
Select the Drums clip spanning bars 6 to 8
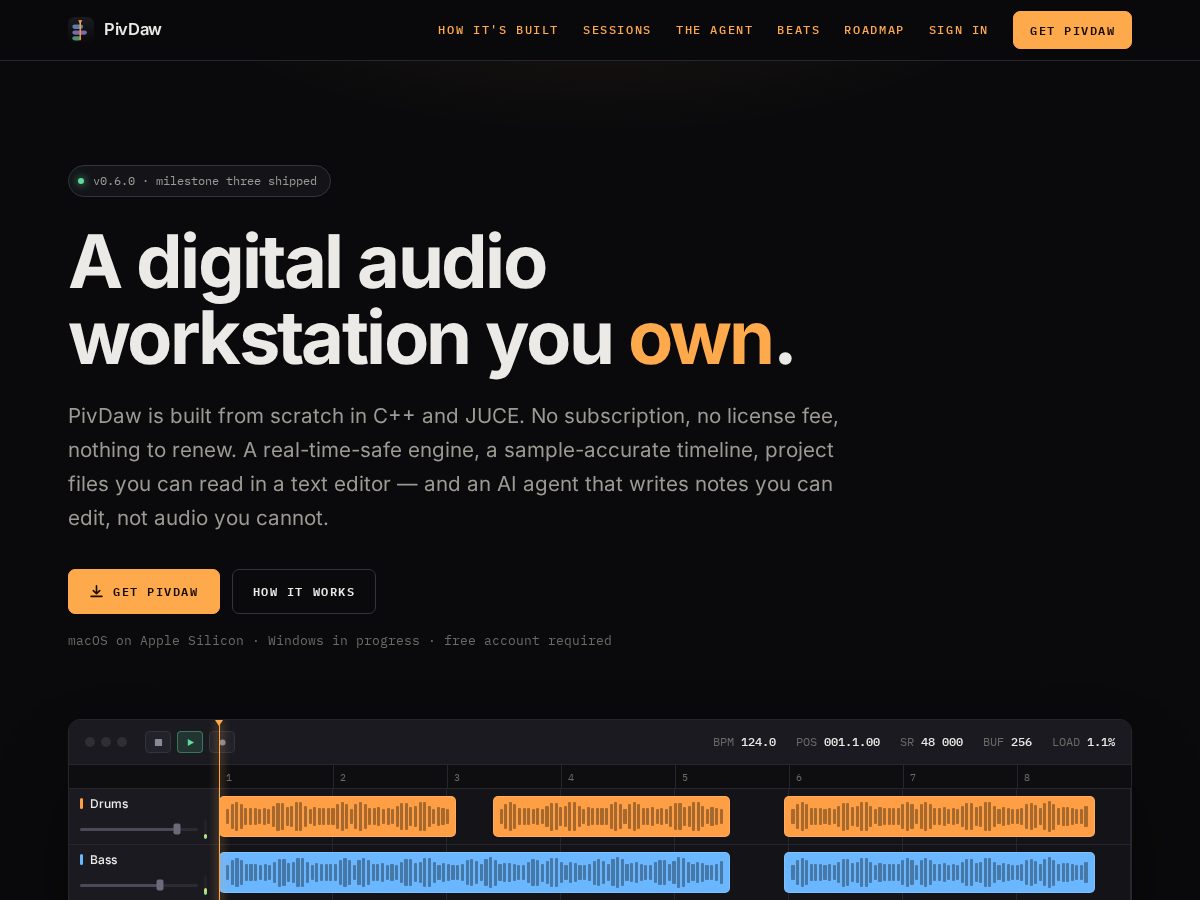[939, 816]
